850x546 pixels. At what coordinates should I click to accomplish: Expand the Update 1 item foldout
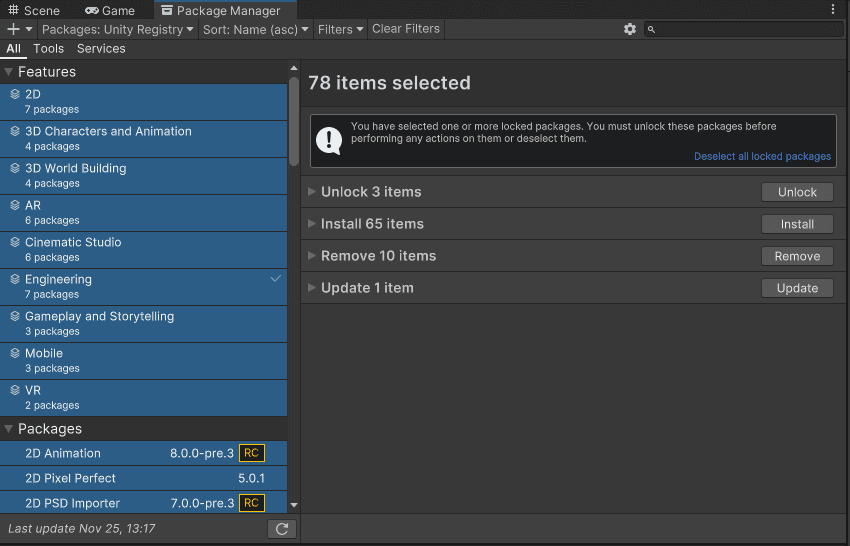click(x=312, y=287)
